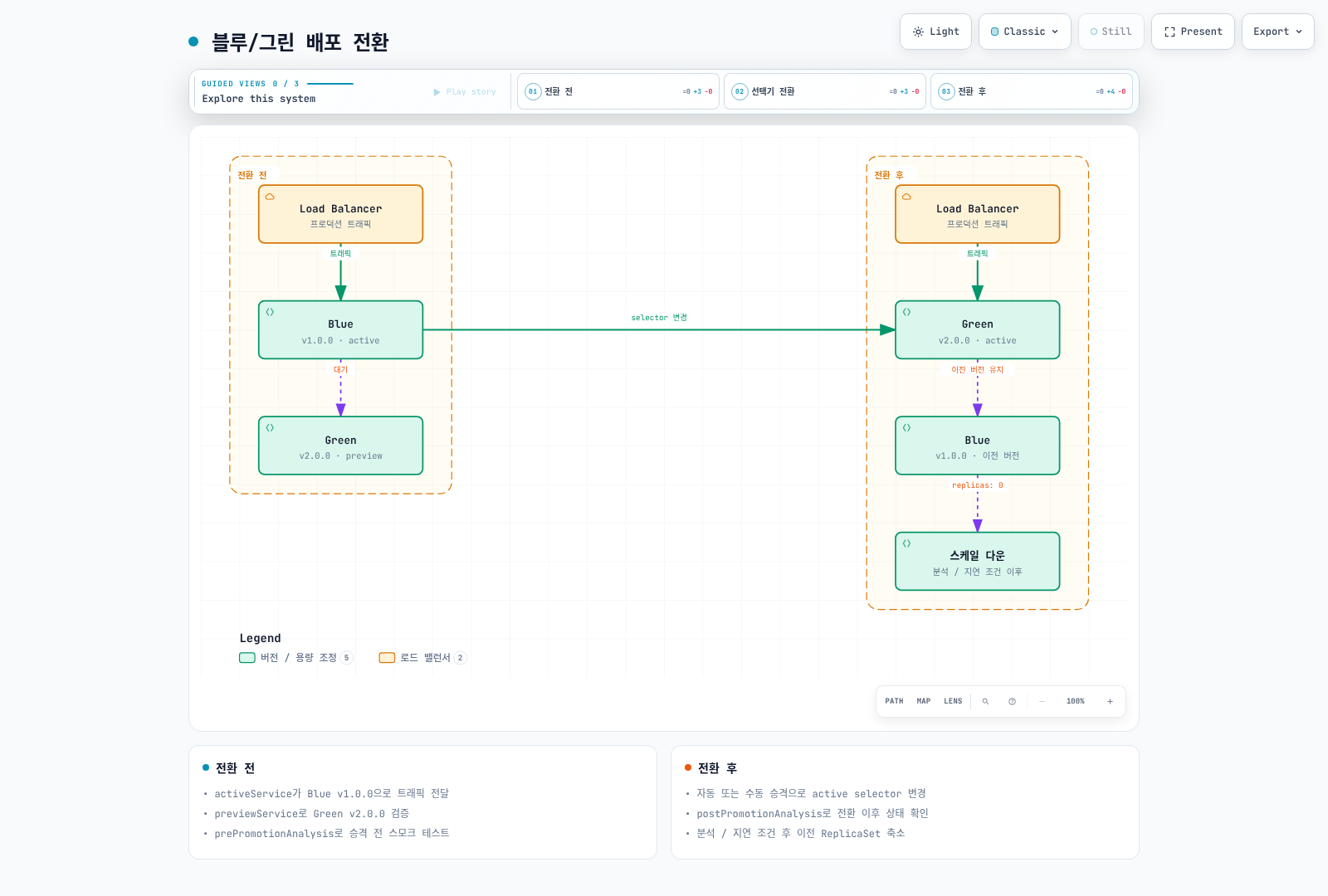Select Green v2.0.0 preview node
1328x896 pixels.
340,446
